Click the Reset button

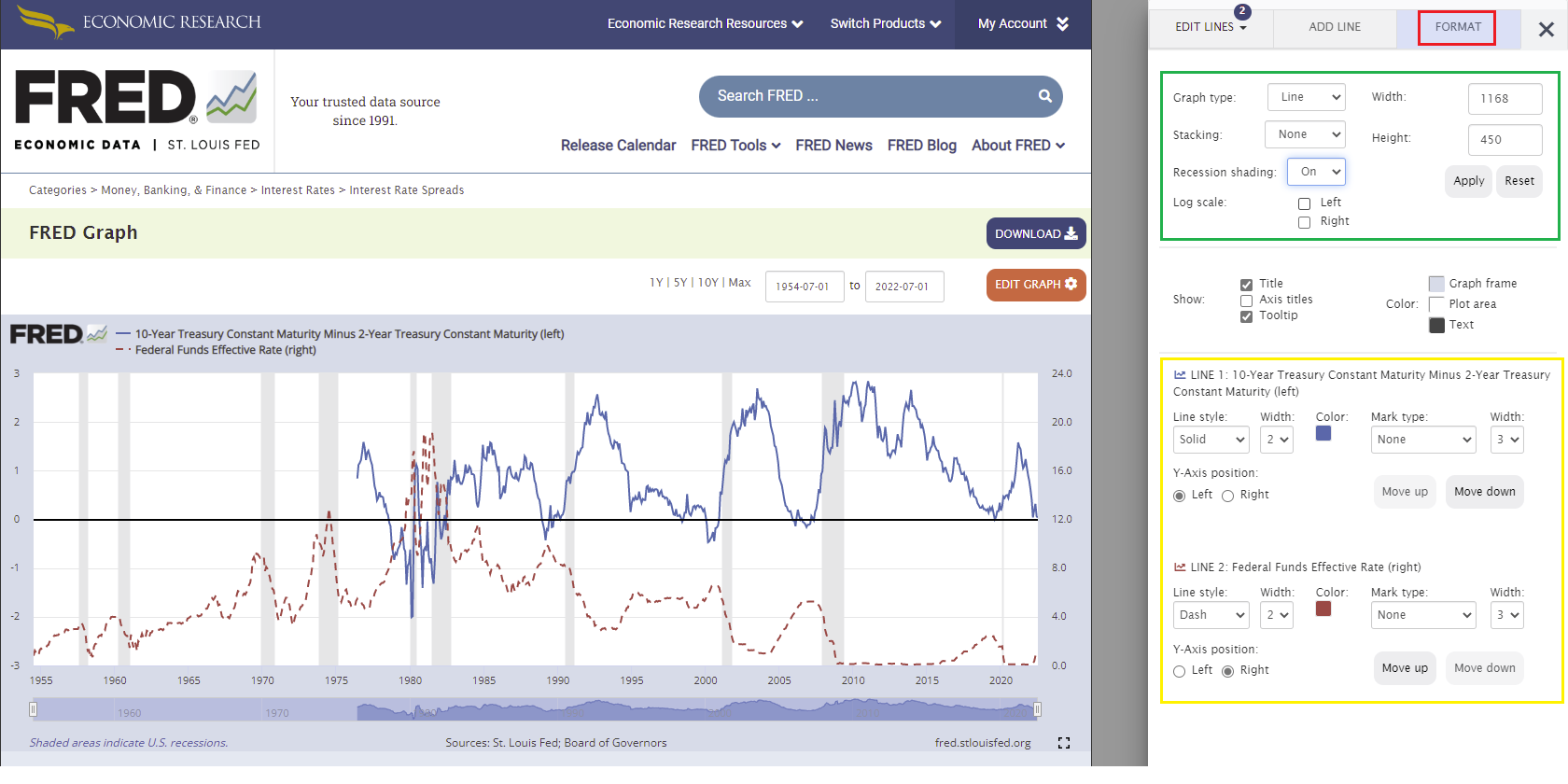(x=1519, y=181)
